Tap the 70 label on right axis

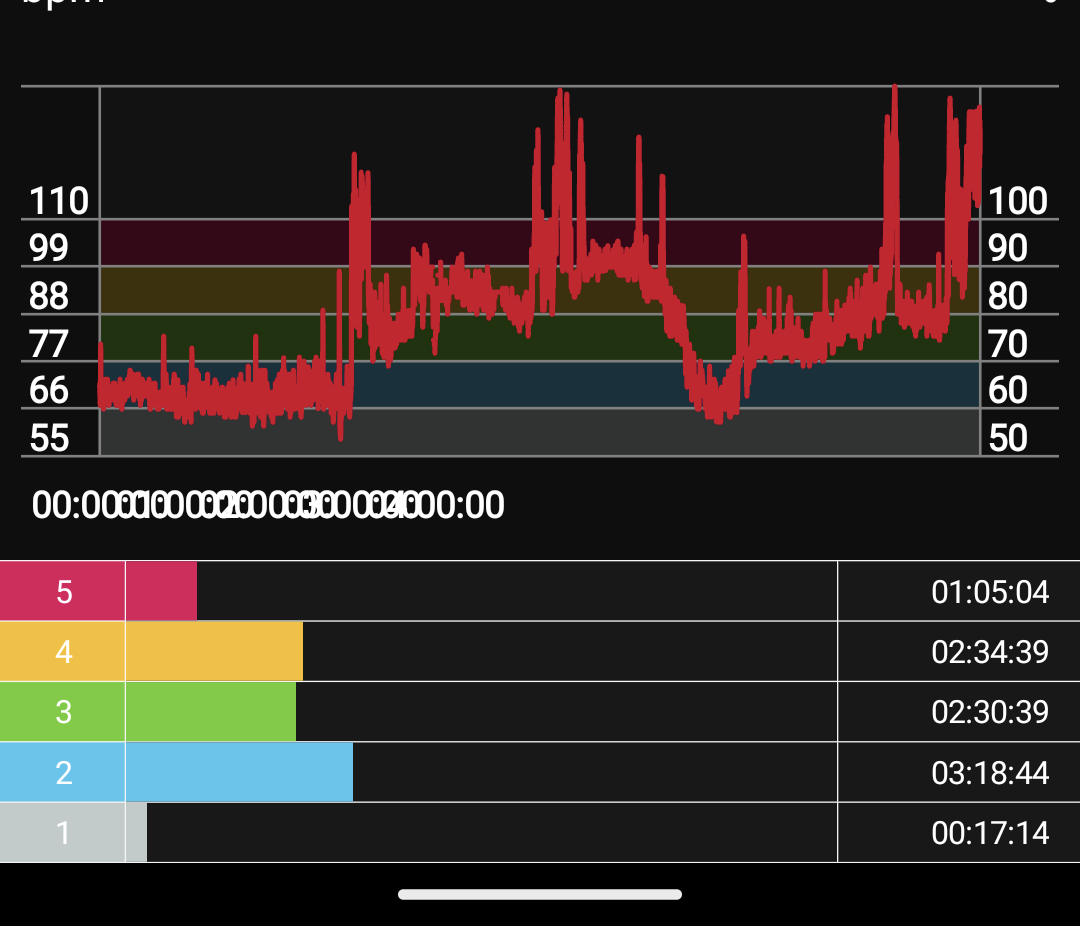[x=1008, y=343]
